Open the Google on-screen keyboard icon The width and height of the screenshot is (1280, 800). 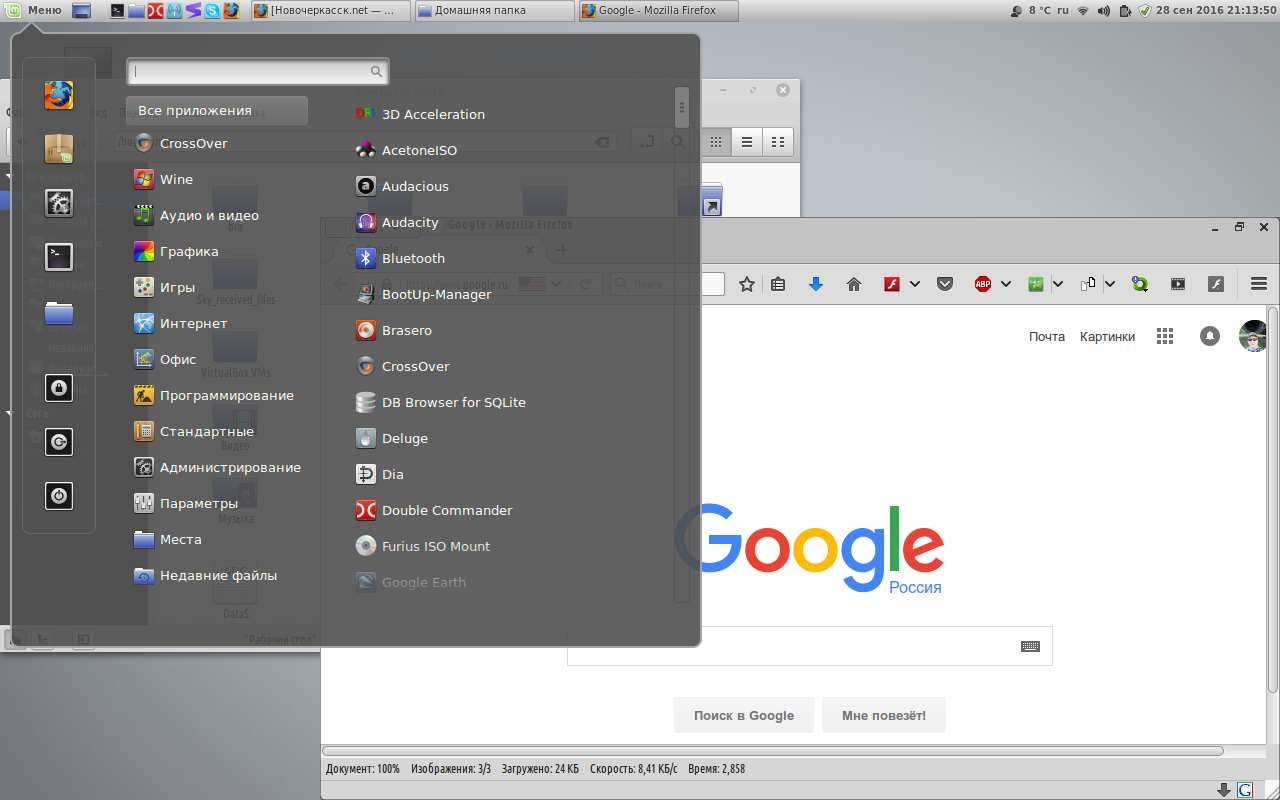(1030, 646)
